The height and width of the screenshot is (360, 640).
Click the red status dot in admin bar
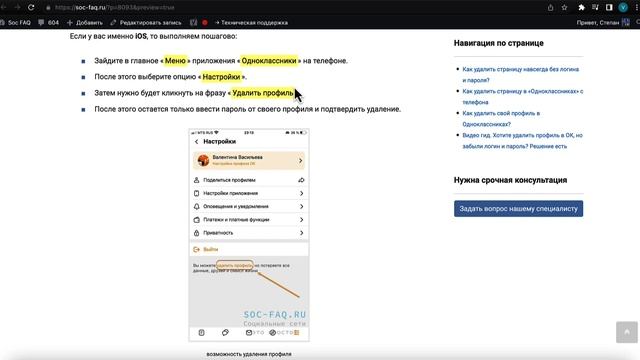[205, 23]
